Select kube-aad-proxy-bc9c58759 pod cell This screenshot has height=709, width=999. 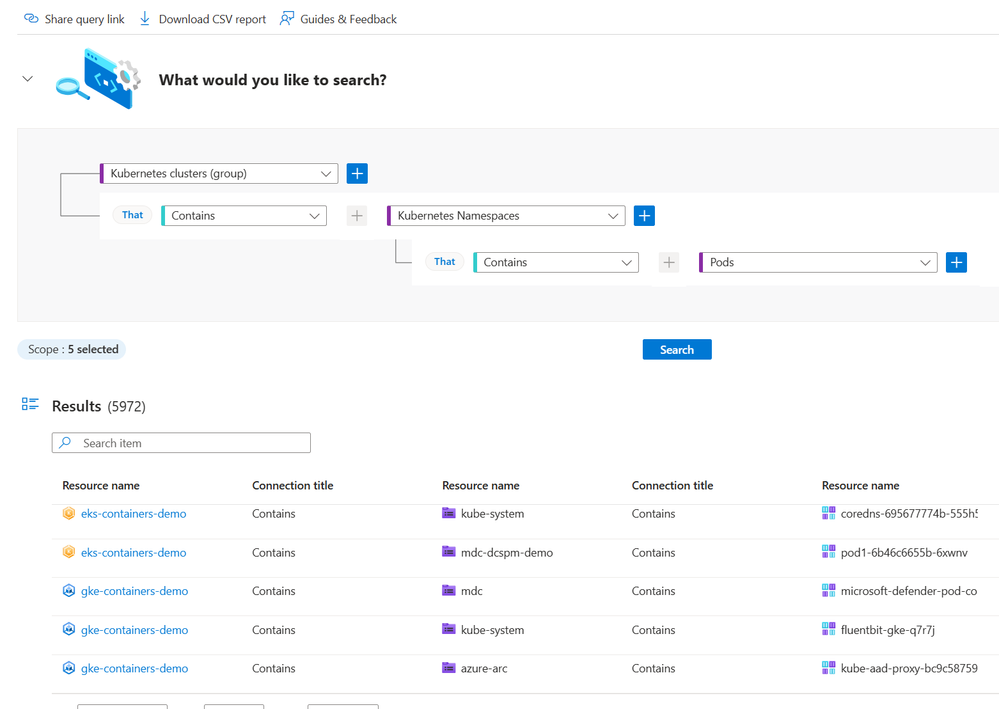coord(909,668)
